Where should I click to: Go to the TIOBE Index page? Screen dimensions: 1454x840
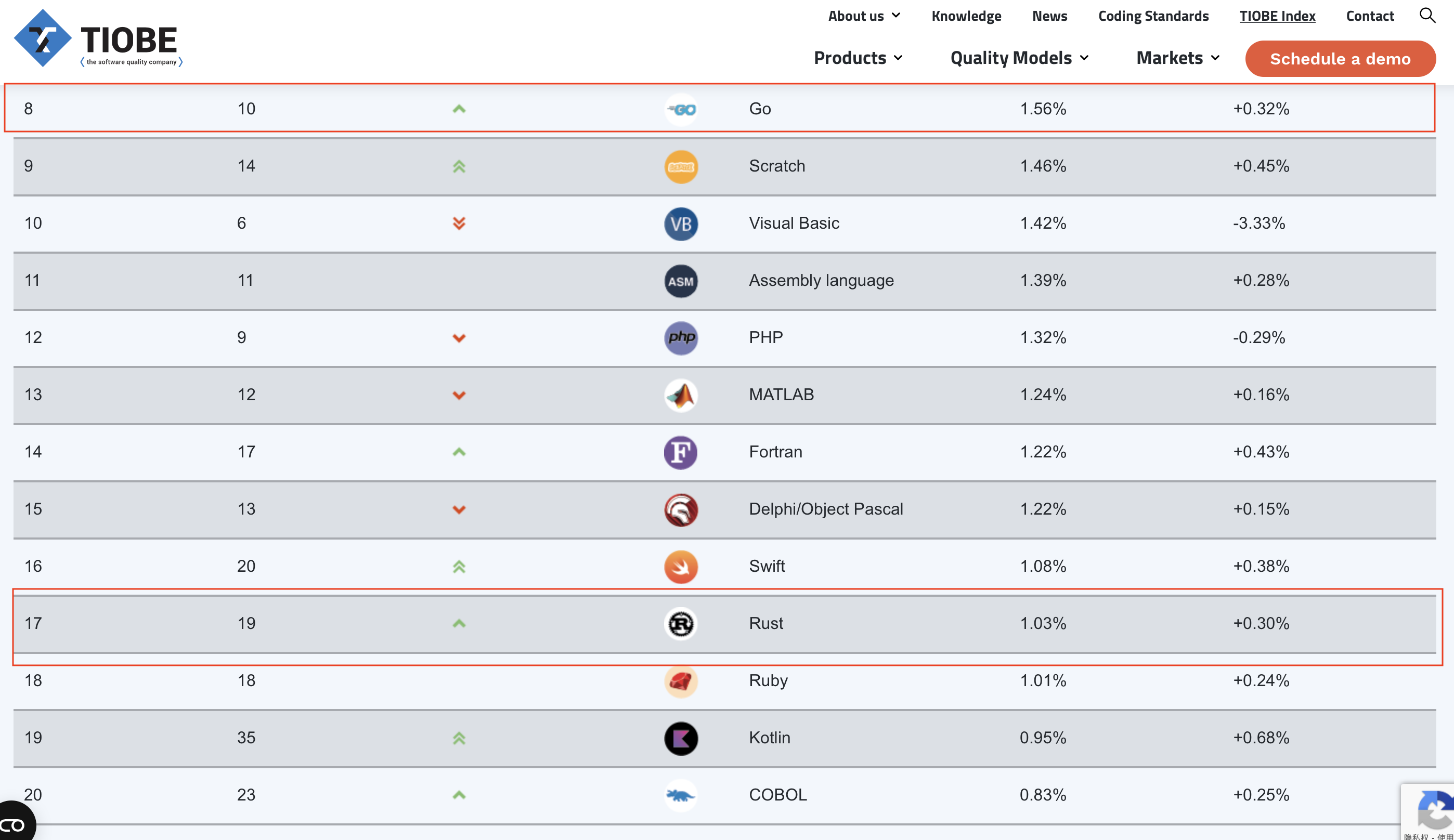(x=1277, y=16)
